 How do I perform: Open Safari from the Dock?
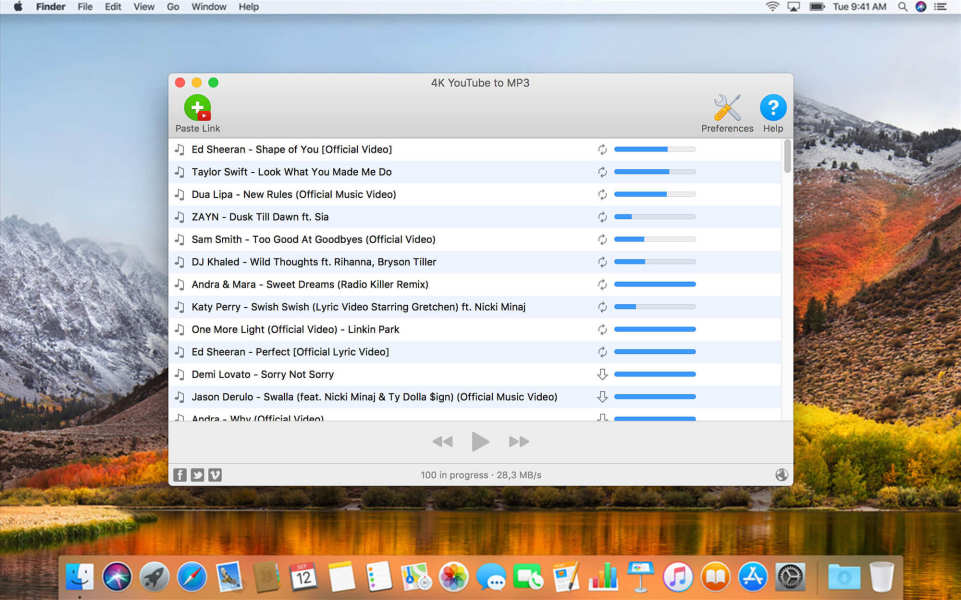(x=192, y=577)
